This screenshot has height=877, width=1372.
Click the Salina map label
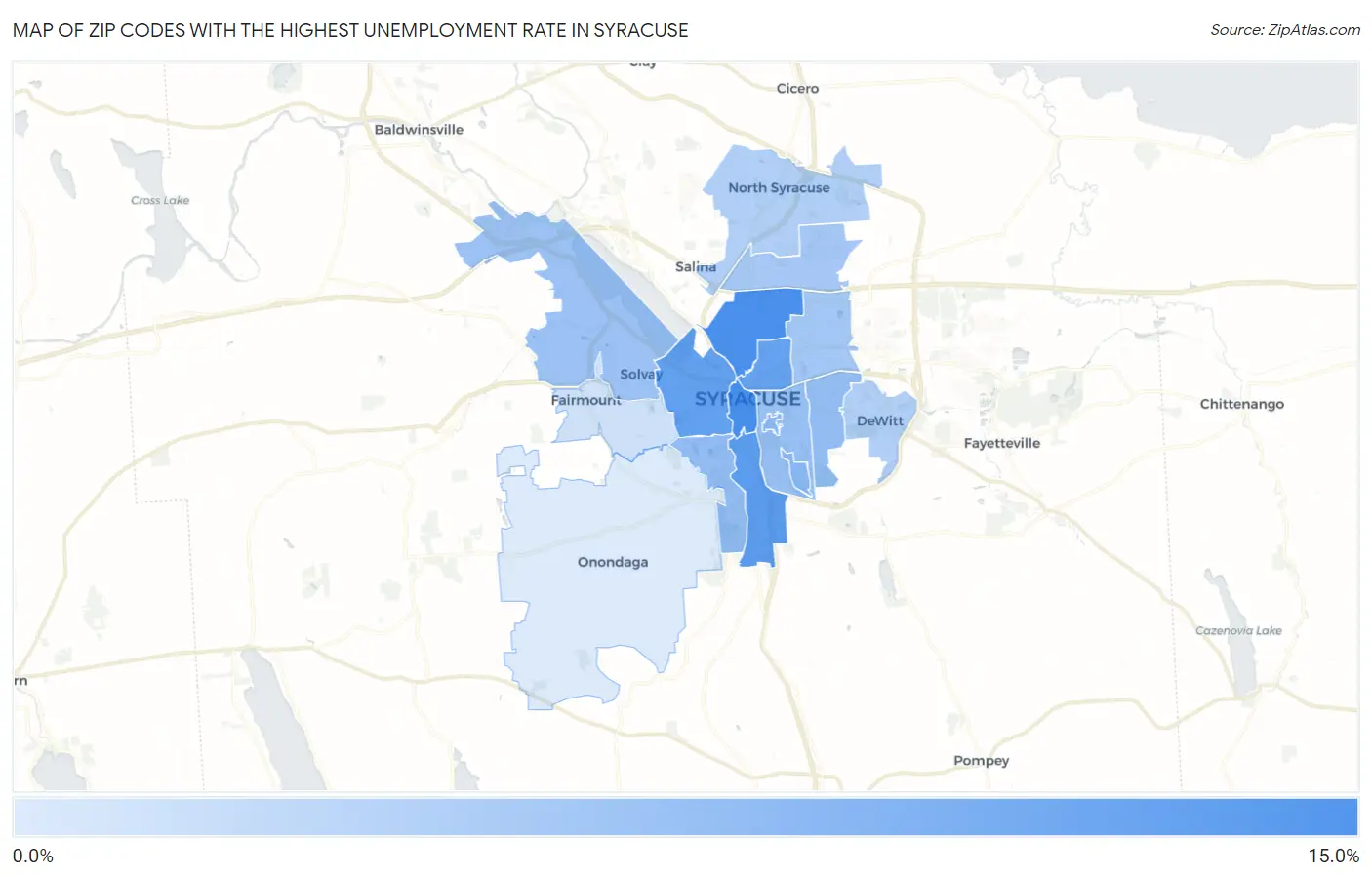[696, 266]
